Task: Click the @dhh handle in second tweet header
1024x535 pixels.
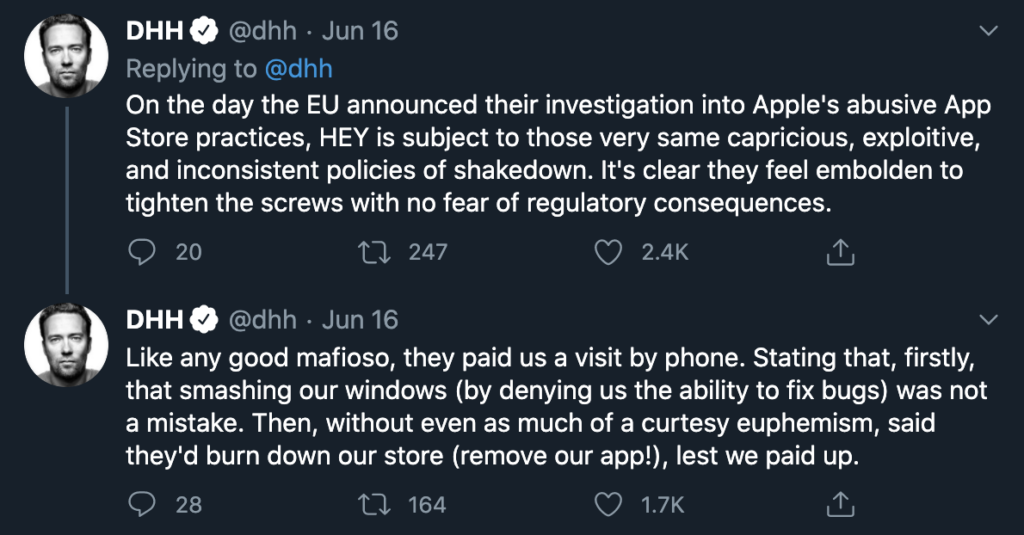Action: click(x=263, y=320)
